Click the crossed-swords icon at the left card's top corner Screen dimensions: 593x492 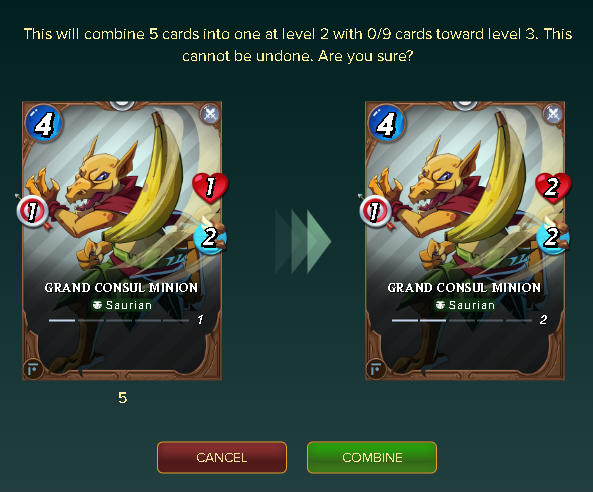click(210, 113)
